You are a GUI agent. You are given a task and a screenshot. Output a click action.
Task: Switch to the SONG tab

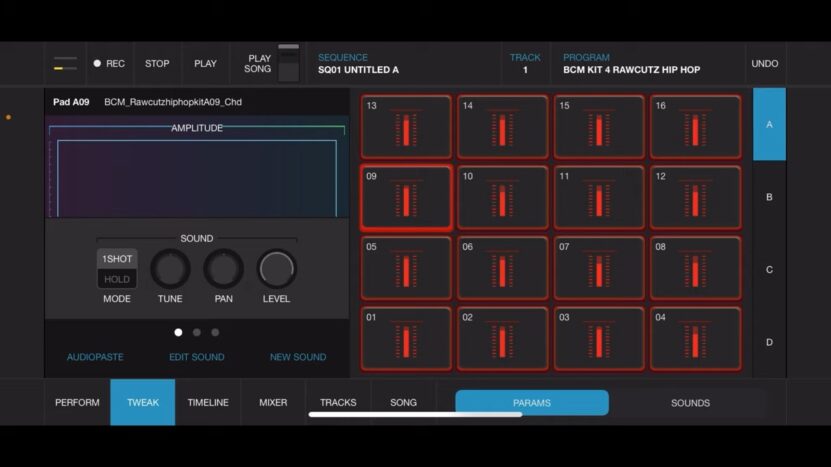pyautogui.click(x=403, y=402)
